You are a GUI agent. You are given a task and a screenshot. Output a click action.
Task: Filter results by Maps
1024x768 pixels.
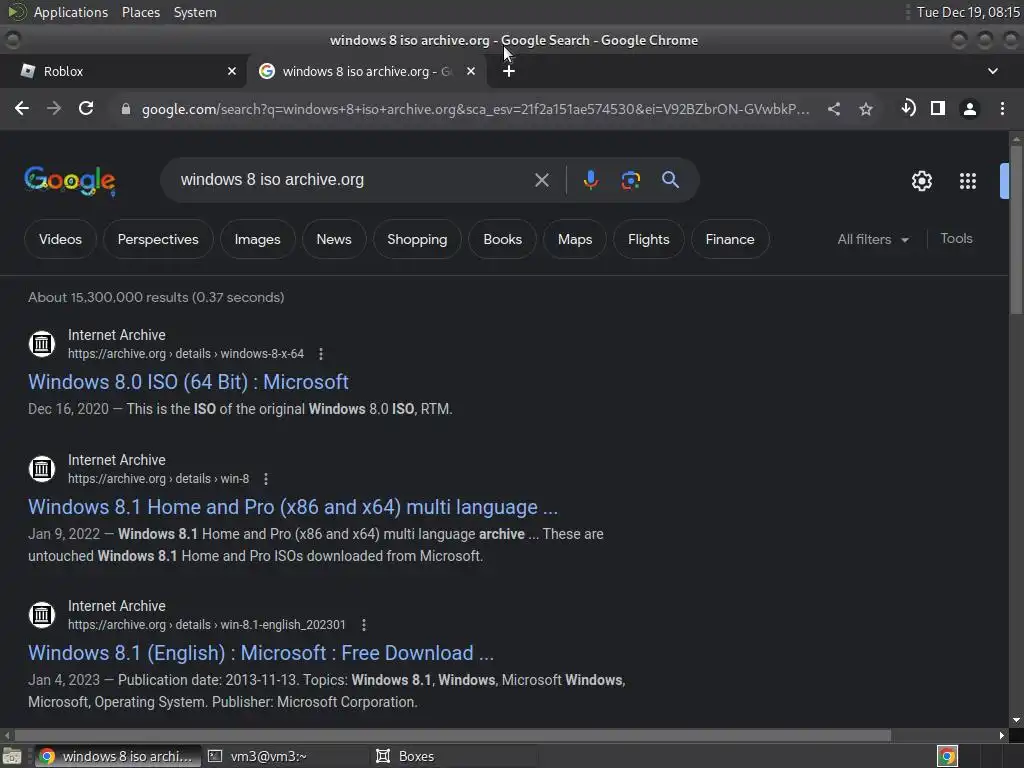tap(575, 239)
